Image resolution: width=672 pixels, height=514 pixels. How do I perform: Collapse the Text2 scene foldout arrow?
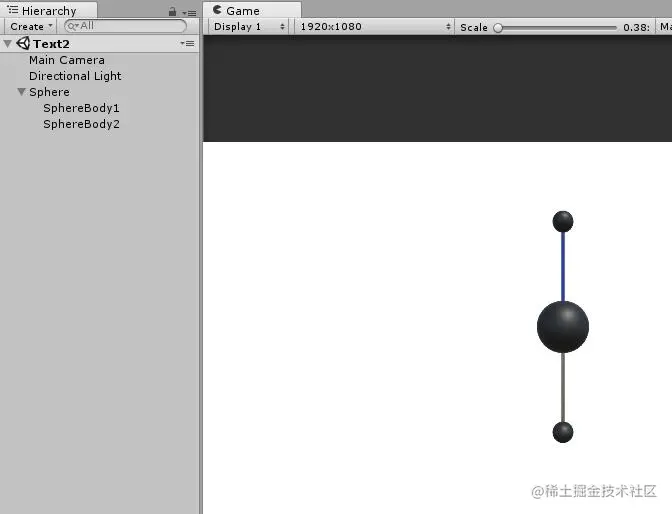(8, 43)
